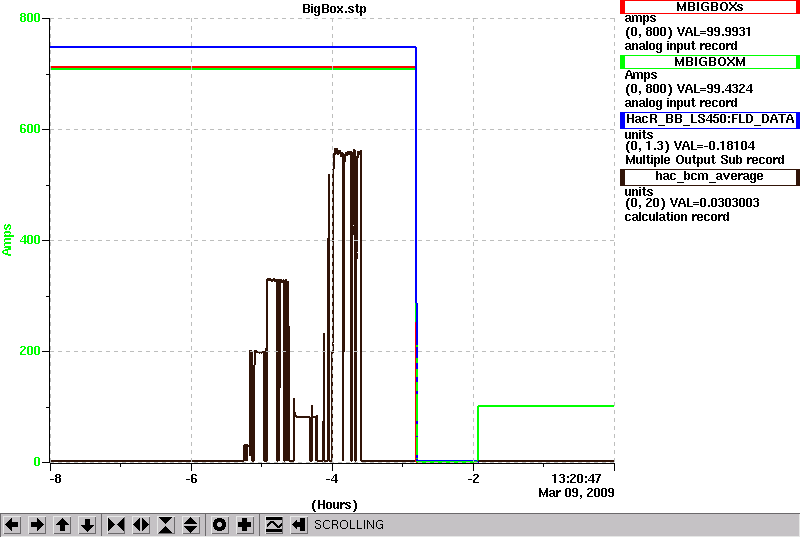Pan the plot right with the right arrow
Viewport: 800px width, 537px height.
pyautogui.click(x=37, y=525)
